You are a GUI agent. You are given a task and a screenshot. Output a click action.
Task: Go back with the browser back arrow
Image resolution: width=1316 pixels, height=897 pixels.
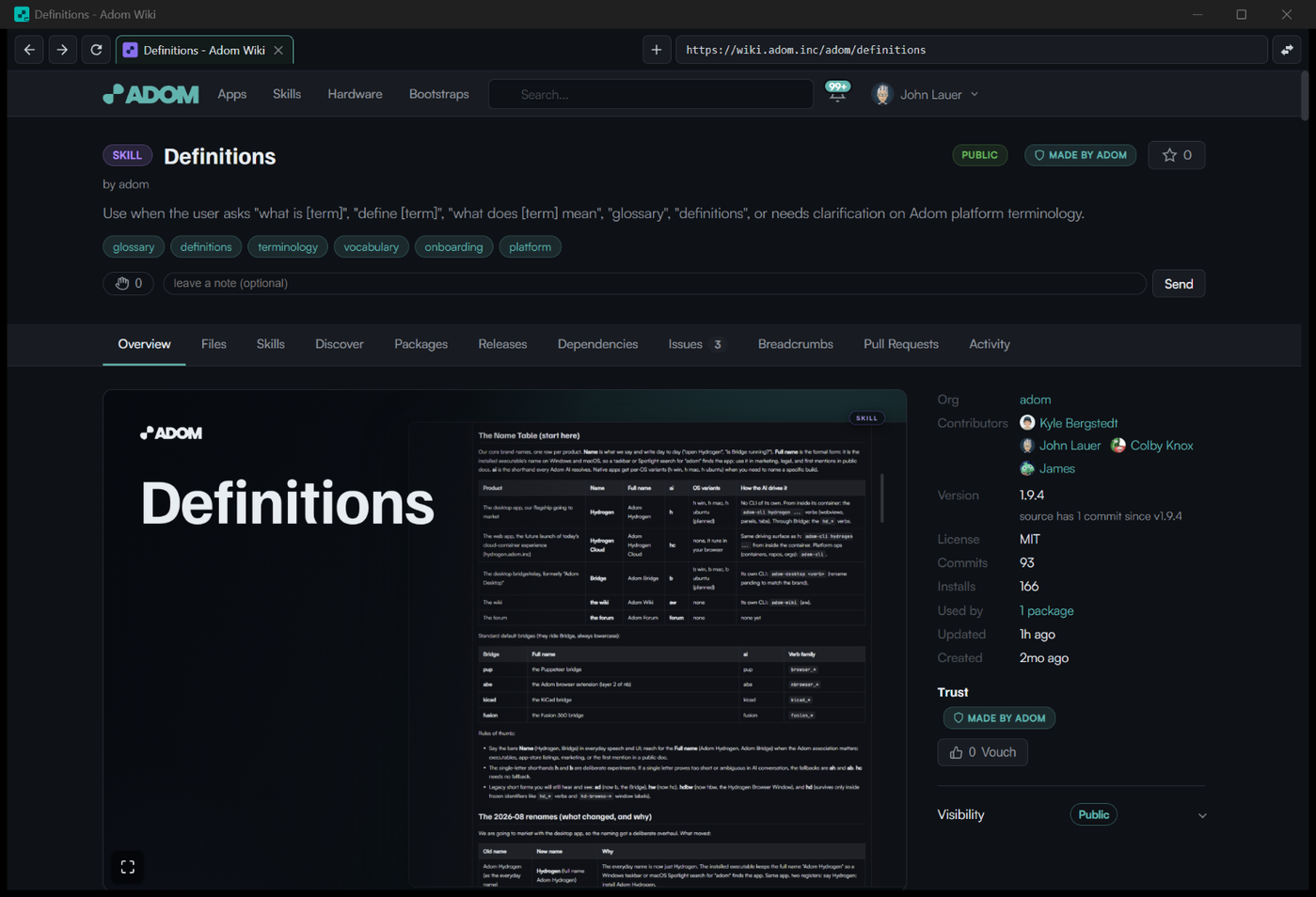(29, 50)
